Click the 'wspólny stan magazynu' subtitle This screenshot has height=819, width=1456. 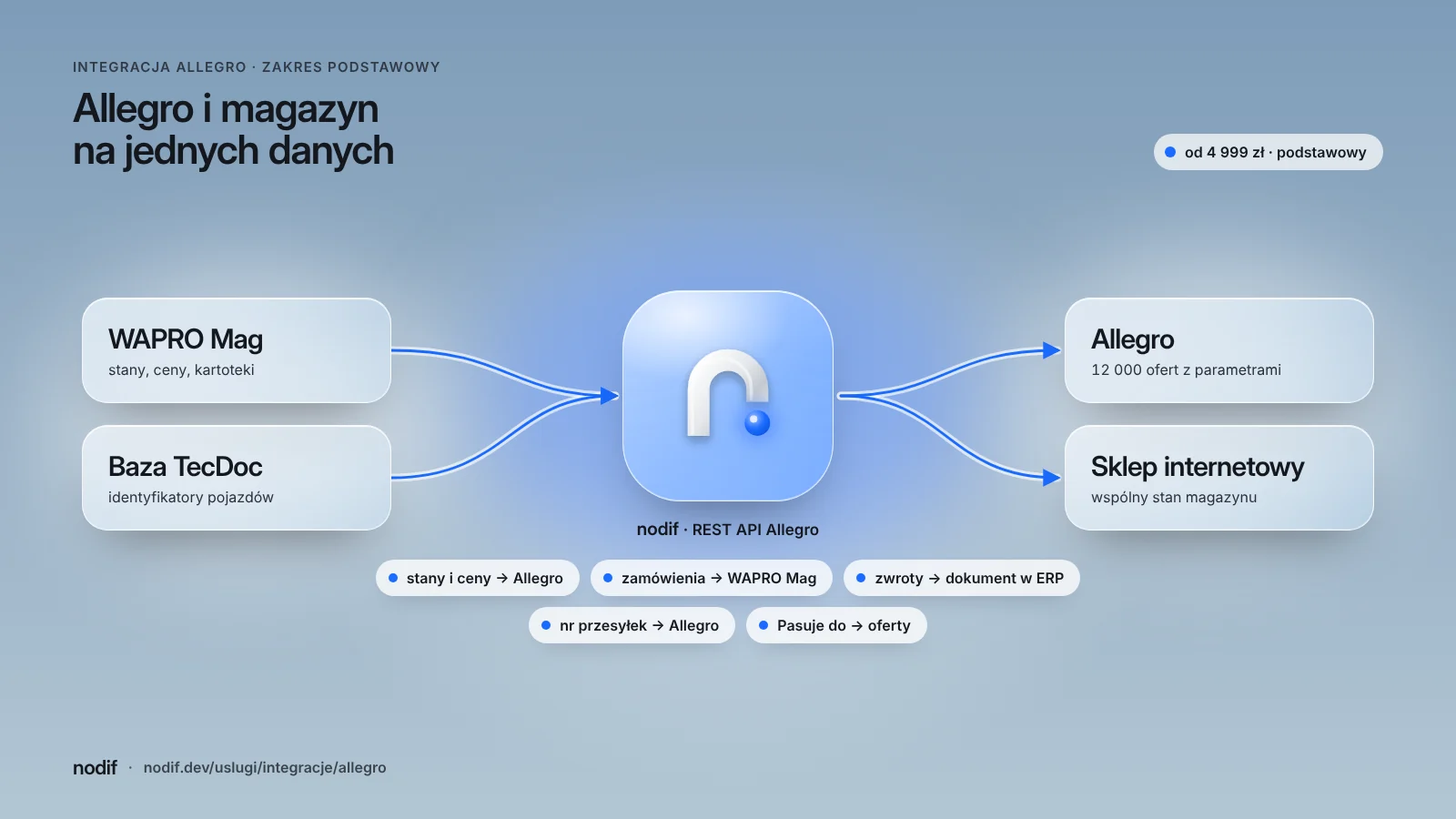click(x=1174, y=497)
